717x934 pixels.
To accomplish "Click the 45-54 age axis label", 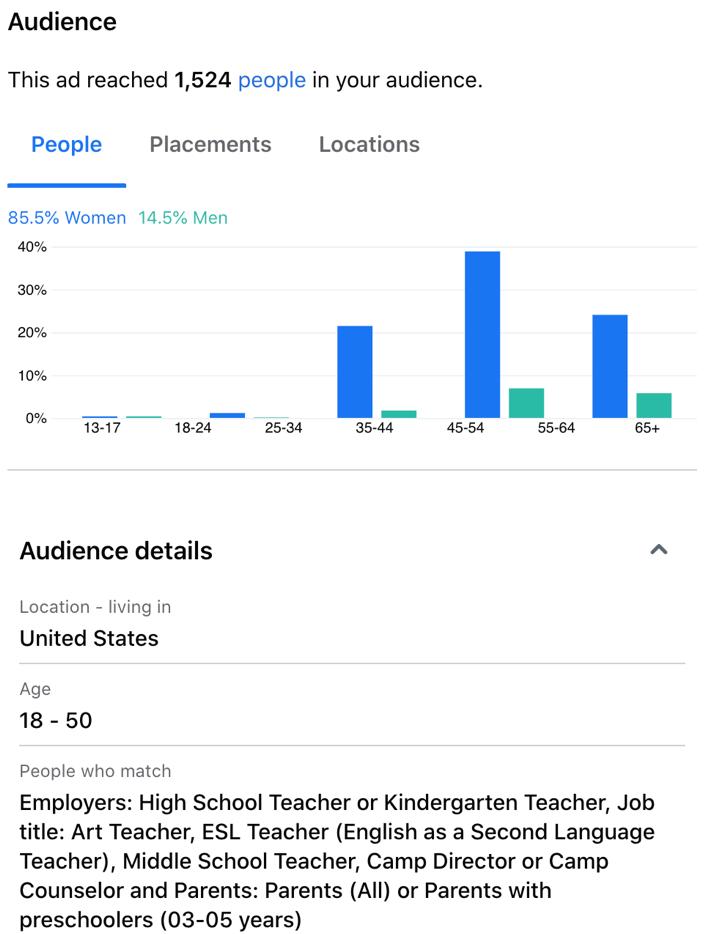I will point(465,428).
